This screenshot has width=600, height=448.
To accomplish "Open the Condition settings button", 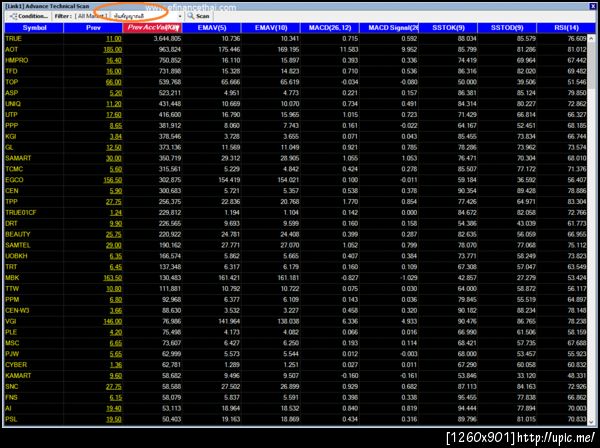I will (29, 16).
